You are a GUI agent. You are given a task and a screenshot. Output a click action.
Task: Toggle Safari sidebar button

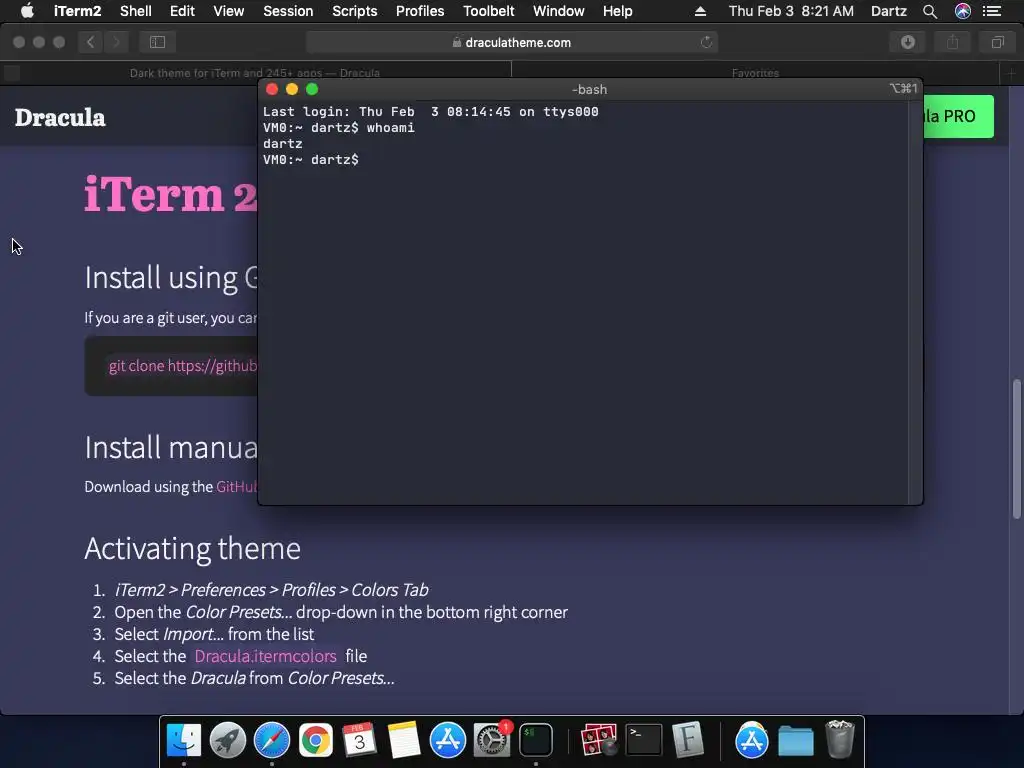click(x=157, y=42)
